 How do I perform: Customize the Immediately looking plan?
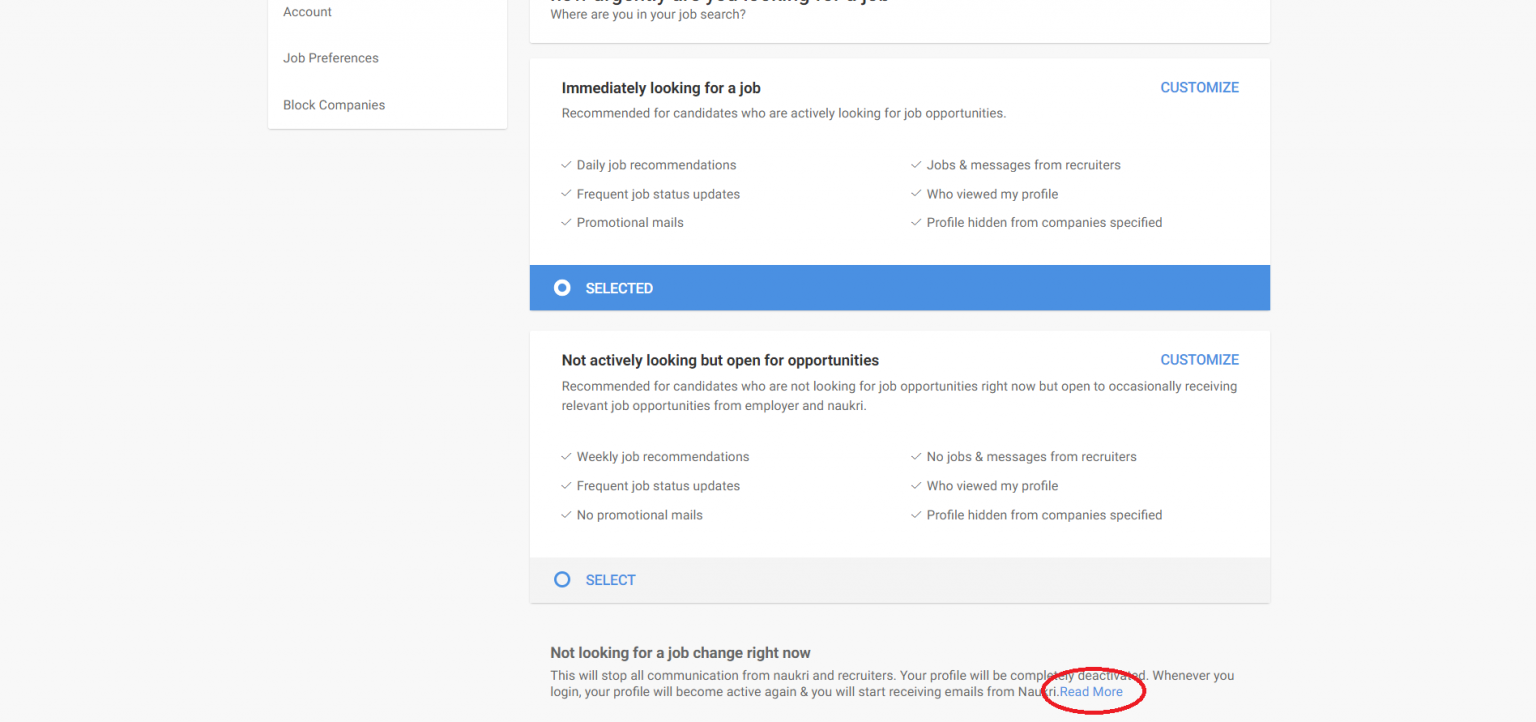click(x=1199, y=87)
